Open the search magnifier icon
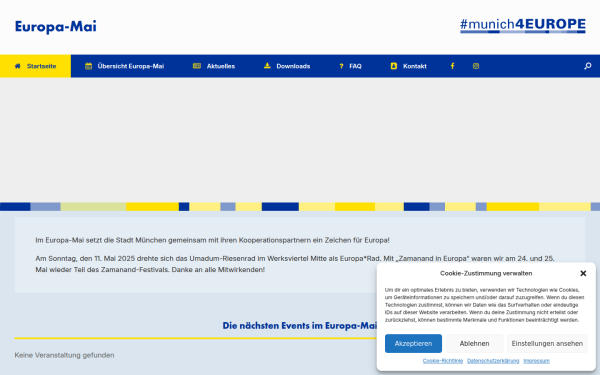Image resolution: width=600 pixels, height=375 pixels. (587, 66)
